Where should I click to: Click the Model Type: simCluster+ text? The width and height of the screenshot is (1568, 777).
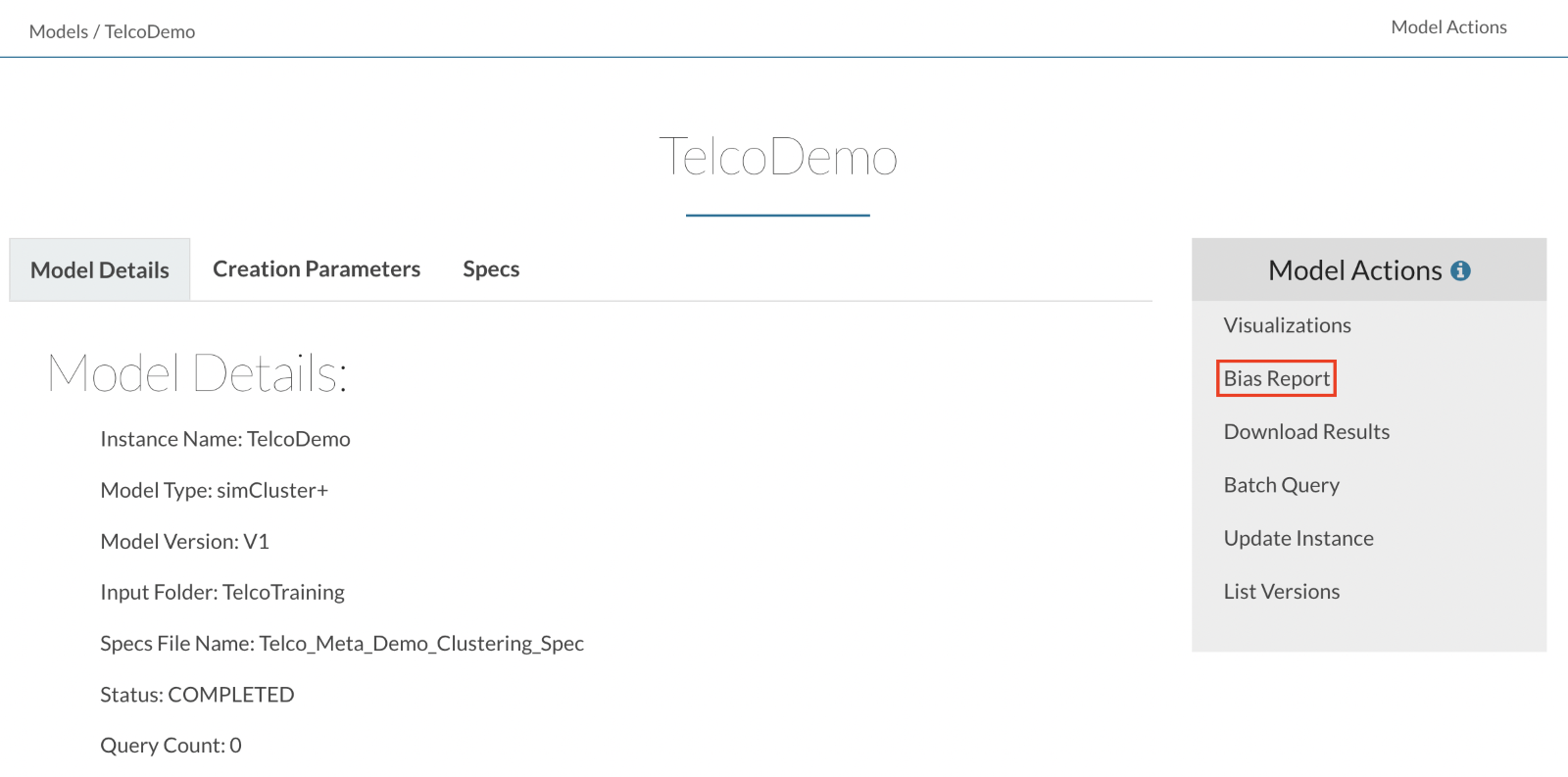(x=214, y=491)
